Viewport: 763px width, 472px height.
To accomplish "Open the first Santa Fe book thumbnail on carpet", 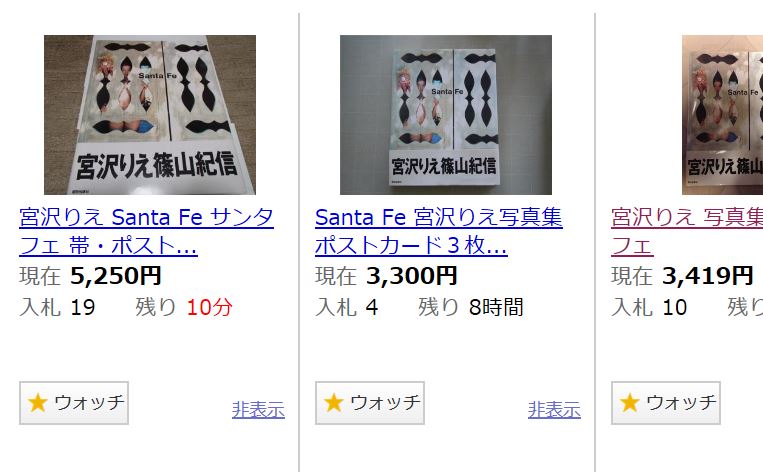I will click(150, 115).
